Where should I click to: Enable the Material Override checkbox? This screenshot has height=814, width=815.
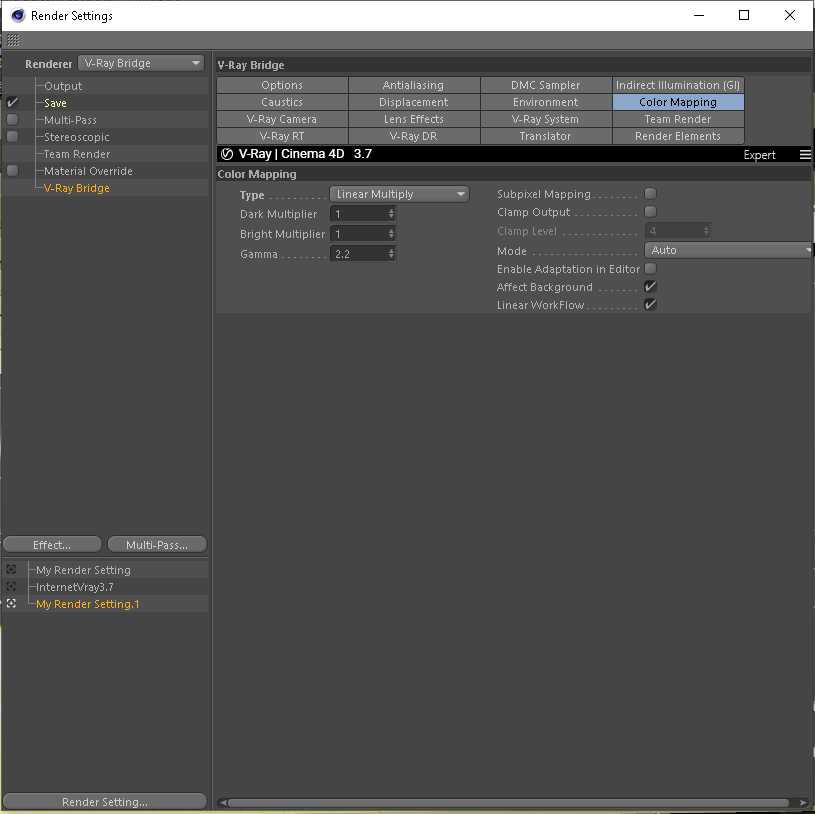(12, 170)
